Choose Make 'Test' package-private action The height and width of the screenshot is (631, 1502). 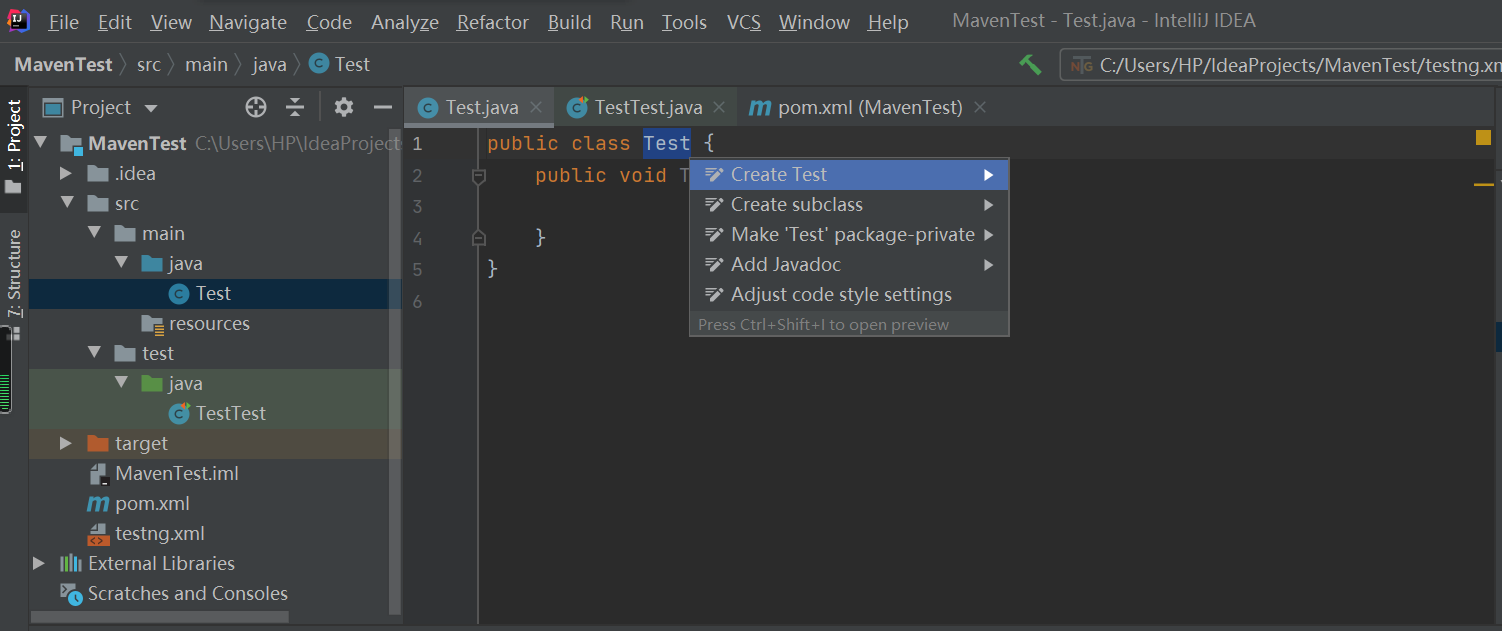[x=849, y=234]
